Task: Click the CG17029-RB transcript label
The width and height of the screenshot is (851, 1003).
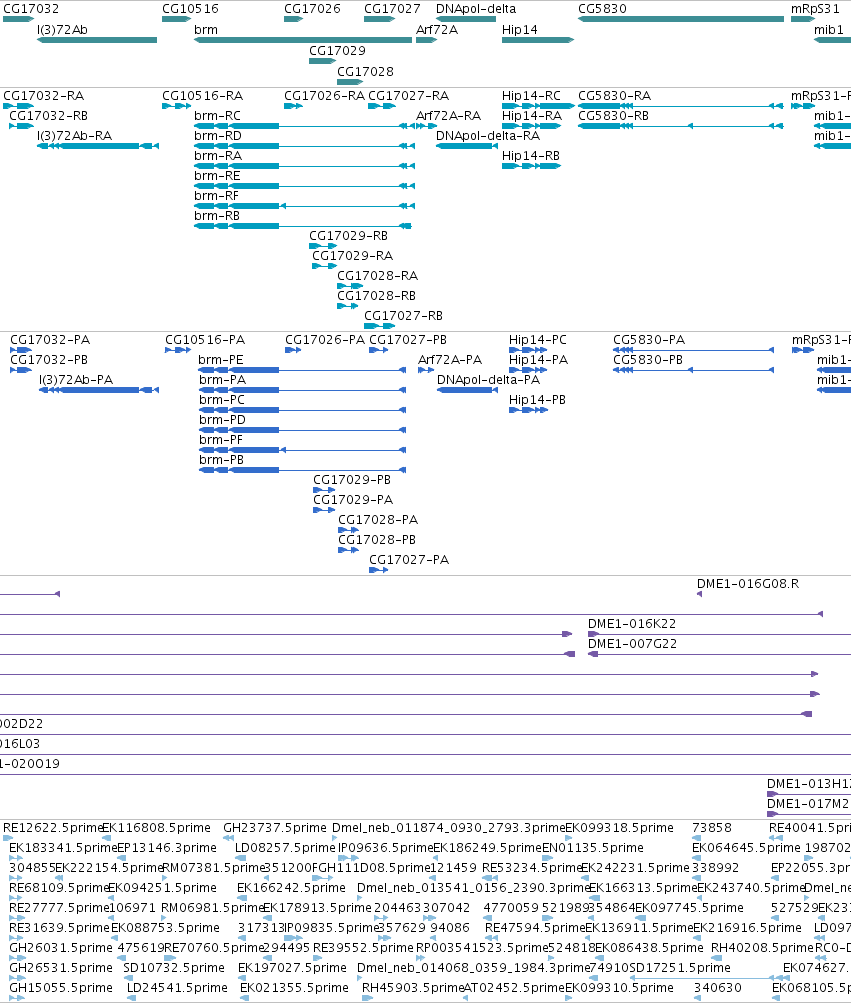Action: tap(349, 236)
